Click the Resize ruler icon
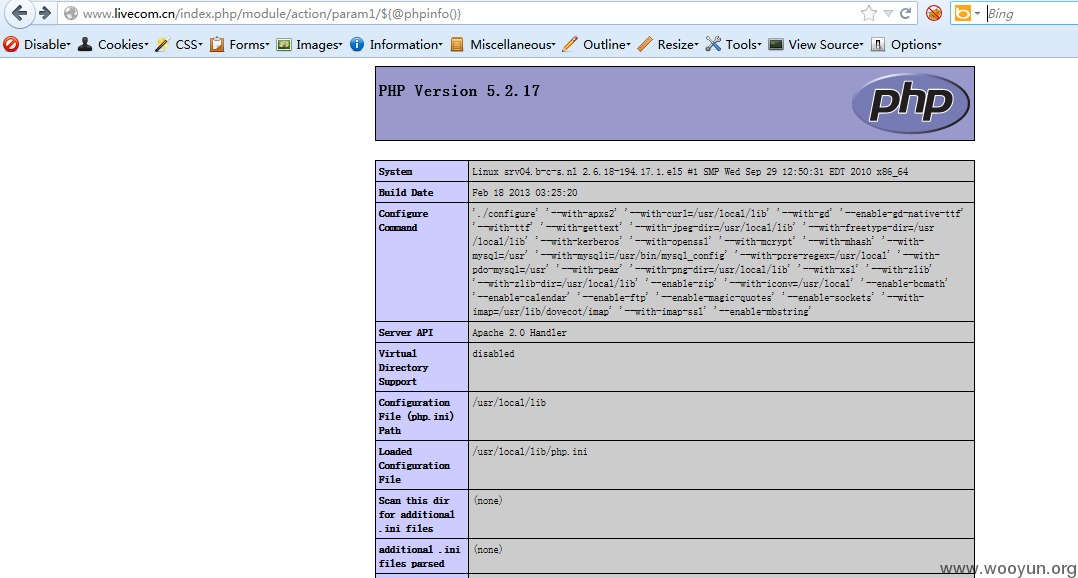1078x578 pixels. pos(645,44)
